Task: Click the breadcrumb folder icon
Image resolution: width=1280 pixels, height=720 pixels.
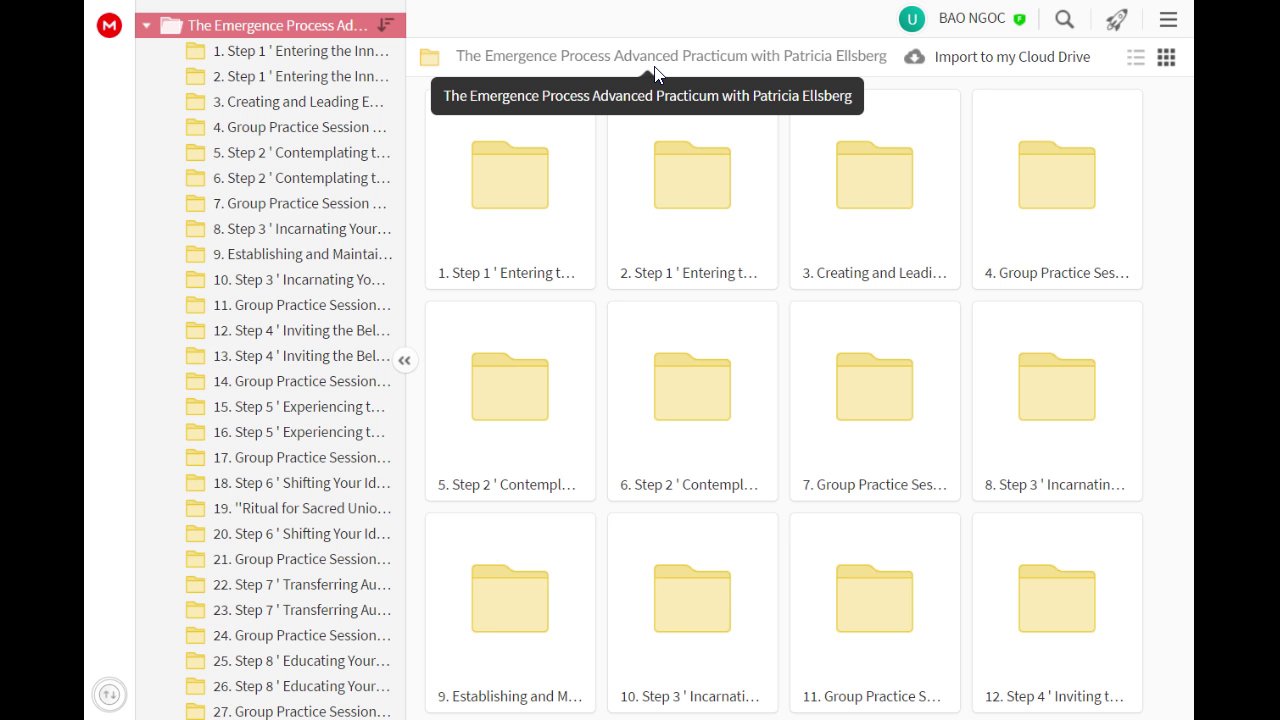Action: (430, 57)
